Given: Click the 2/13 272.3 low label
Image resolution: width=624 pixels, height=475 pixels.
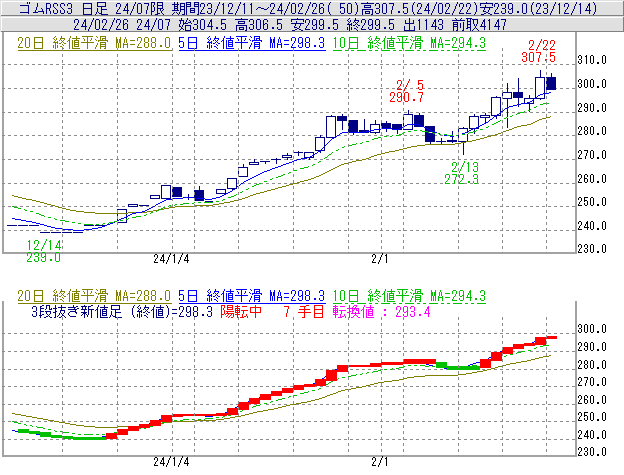Looking at the screenshot, I should coord(462,173).
